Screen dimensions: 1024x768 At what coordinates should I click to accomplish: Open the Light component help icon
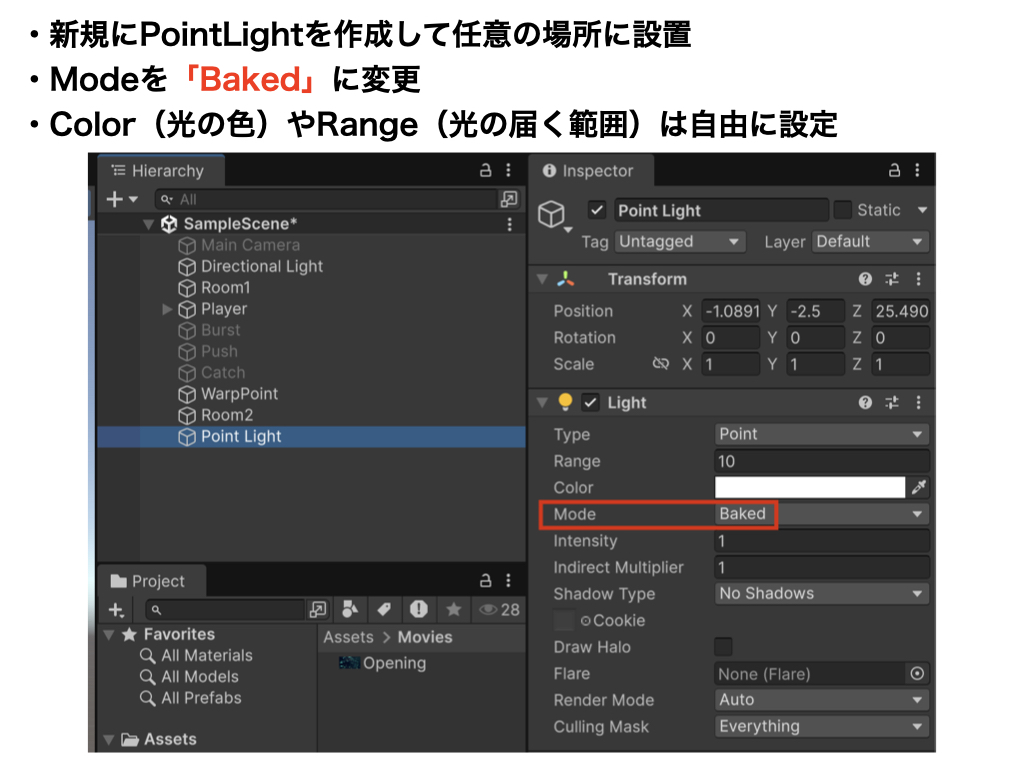tap(866, 402)
